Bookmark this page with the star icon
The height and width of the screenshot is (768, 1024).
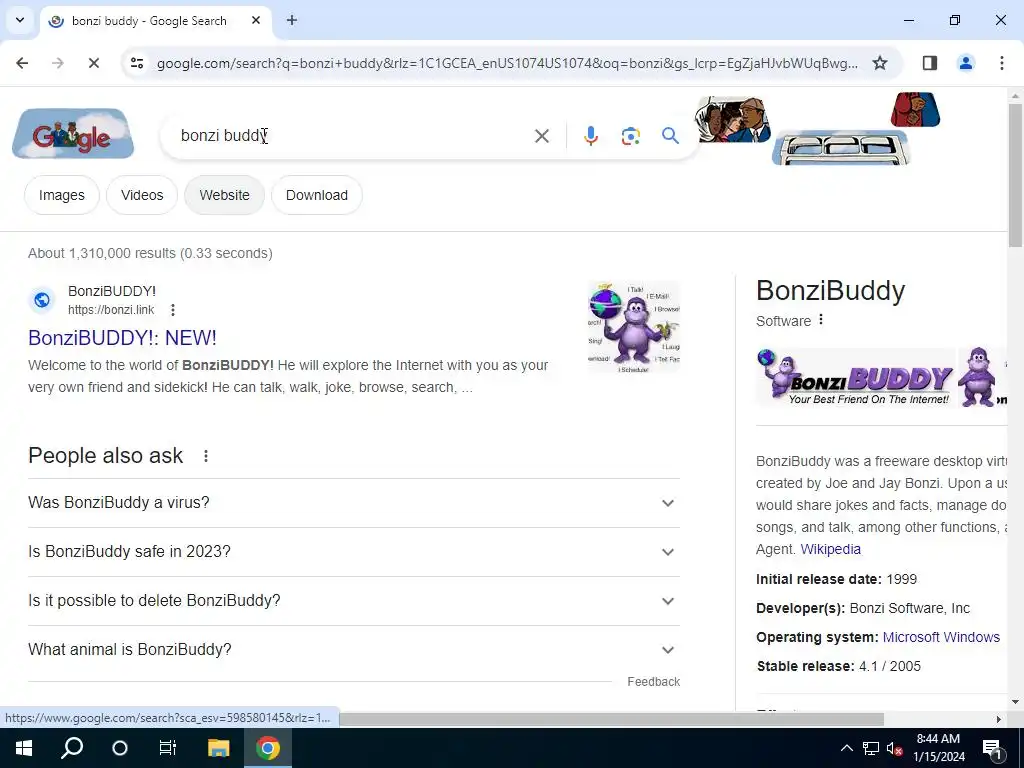880,63
